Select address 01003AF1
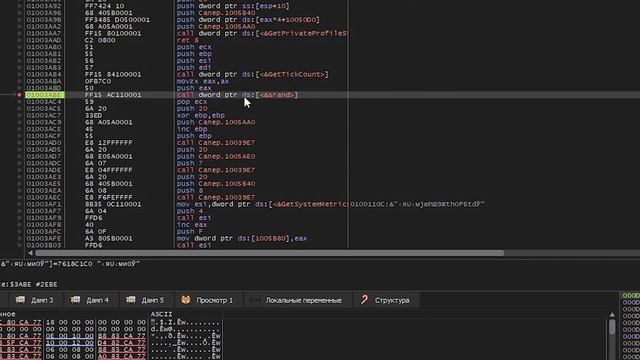640x360 pixels. 44,204
